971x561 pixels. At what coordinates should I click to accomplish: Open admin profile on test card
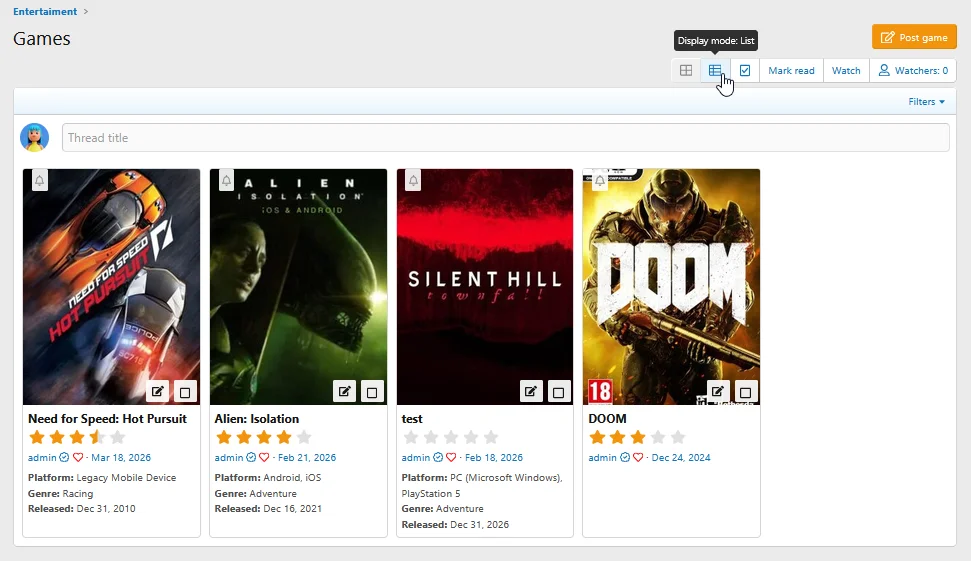tap(416, 458)
